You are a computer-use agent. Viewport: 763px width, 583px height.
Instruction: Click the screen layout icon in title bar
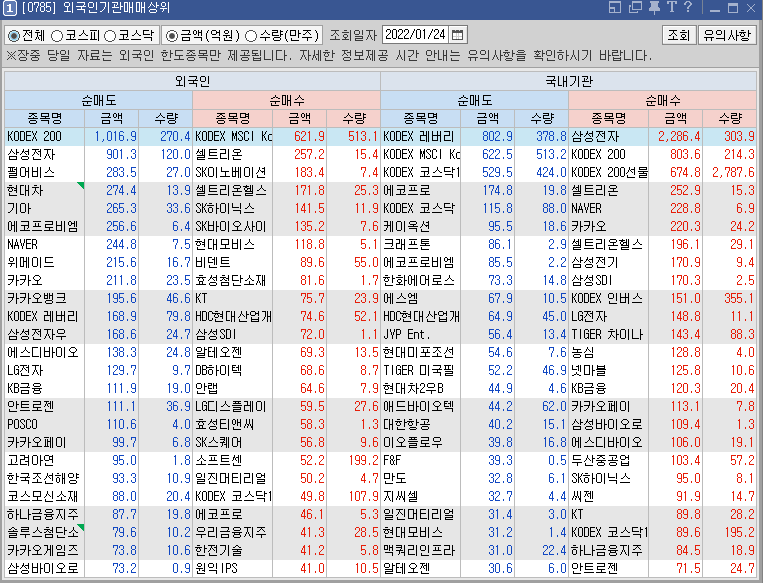pyautogui.click(x=613, y=9)
